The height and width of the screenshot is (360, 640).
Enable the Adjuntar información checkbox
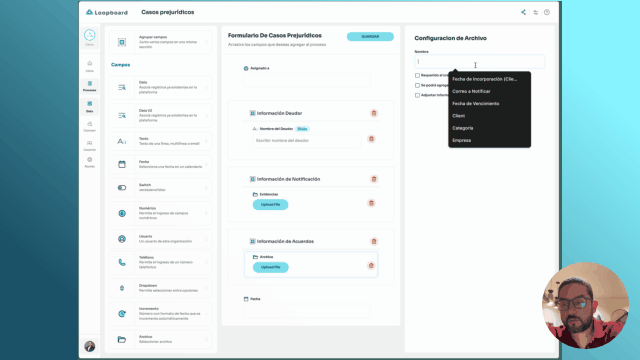pos(417,95)
